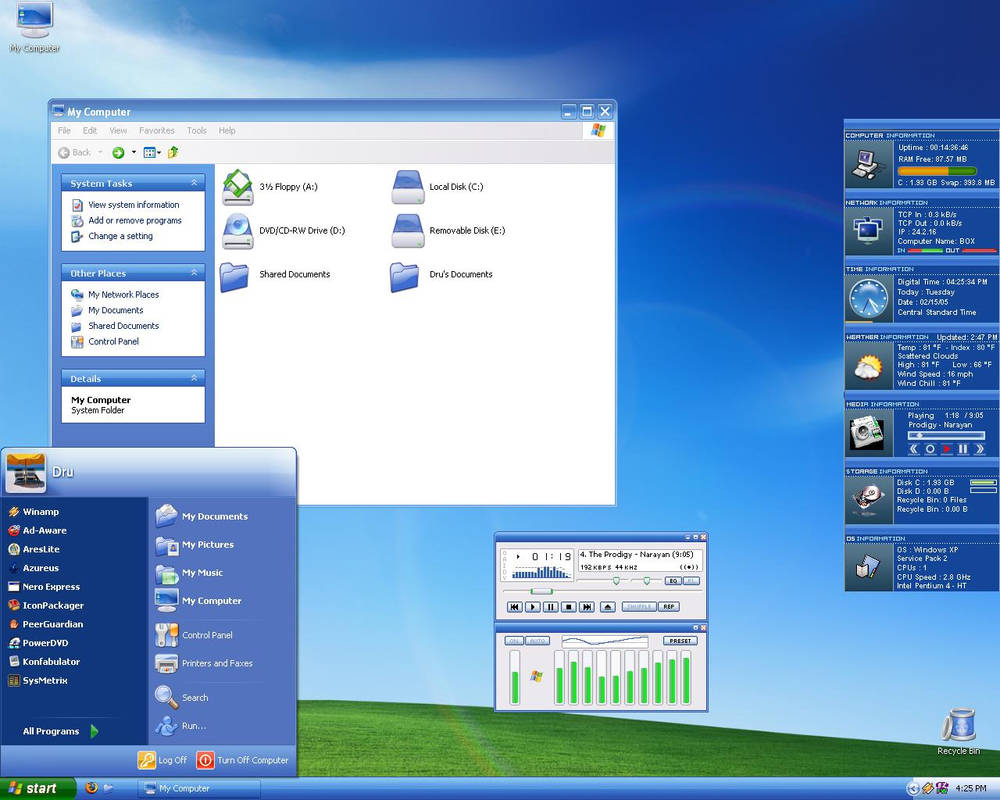1000x800 pixels.
Task: Launch Konfabulator from Start menu
Action: 44,662
